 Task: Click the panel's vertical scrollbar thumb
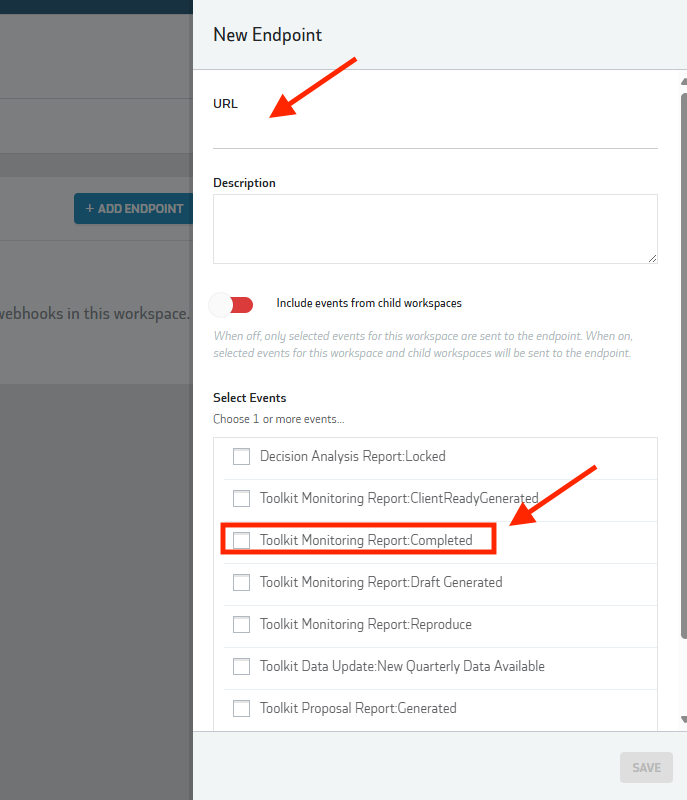click(x=683, y=360)
